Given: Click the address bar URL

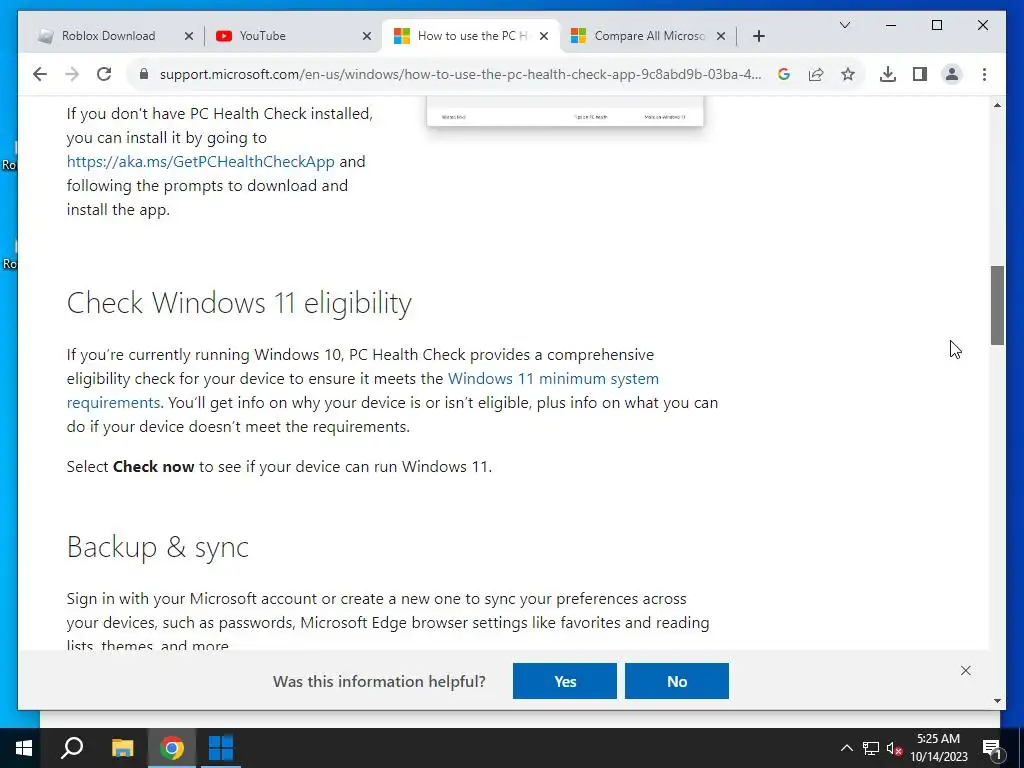Looking at the screenshot, I should coord(460,74).
